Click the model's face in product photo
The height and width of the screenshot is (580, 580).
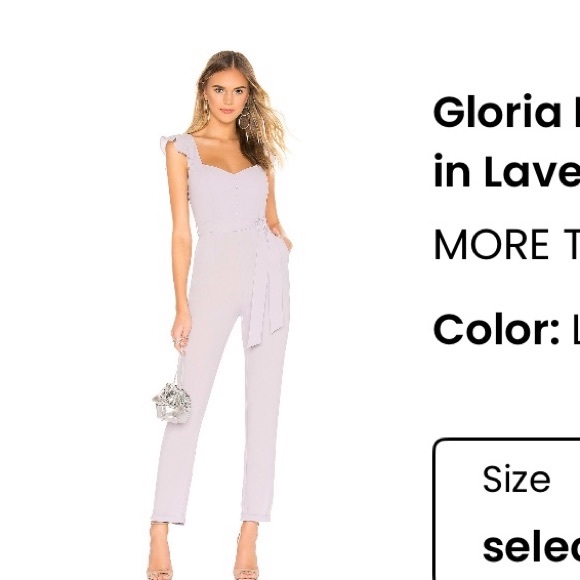(x=227, y=98)
